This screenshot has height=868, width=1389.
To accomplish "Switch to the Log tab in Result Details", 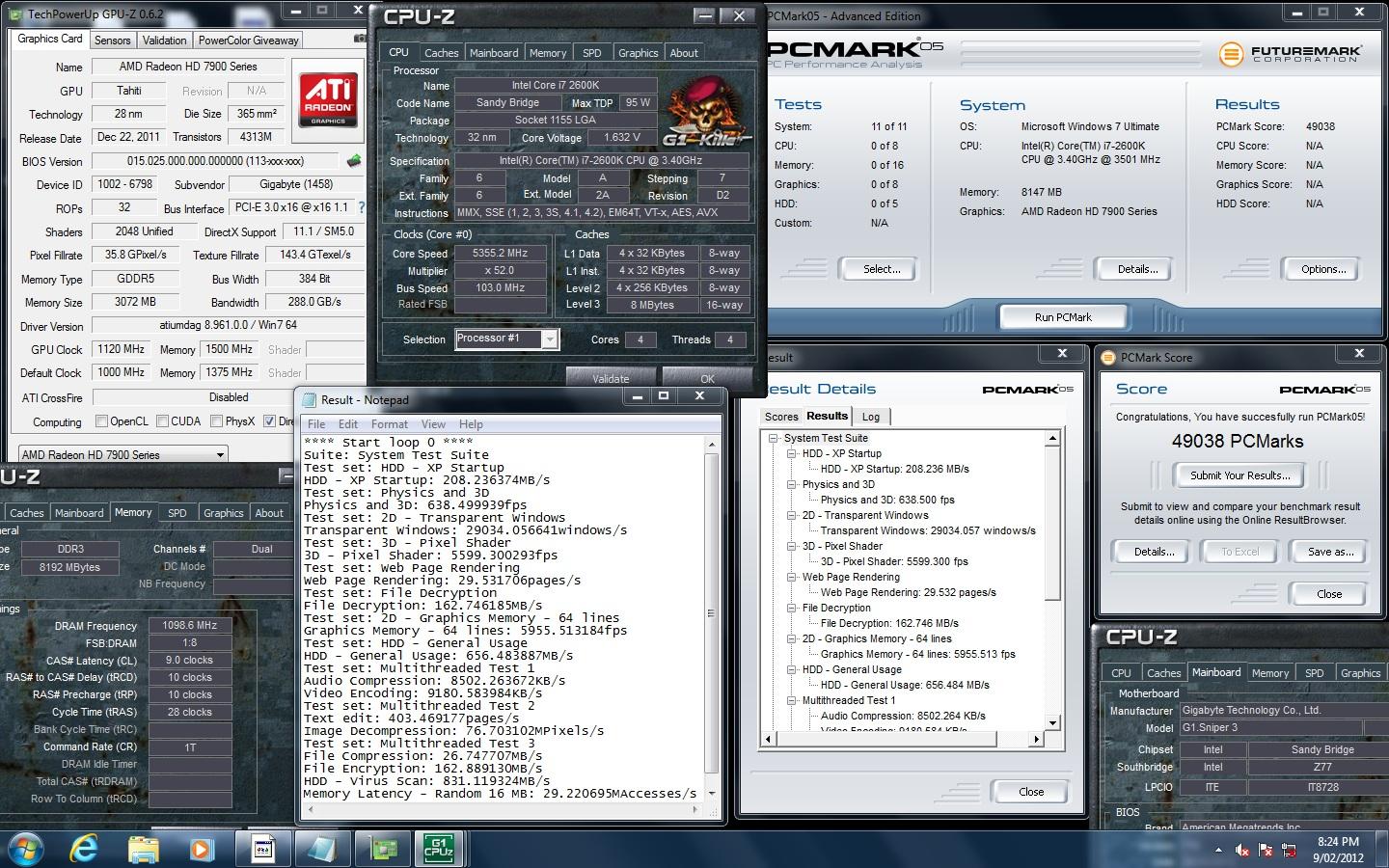I will pyautogui.click(x=871, y=417).
